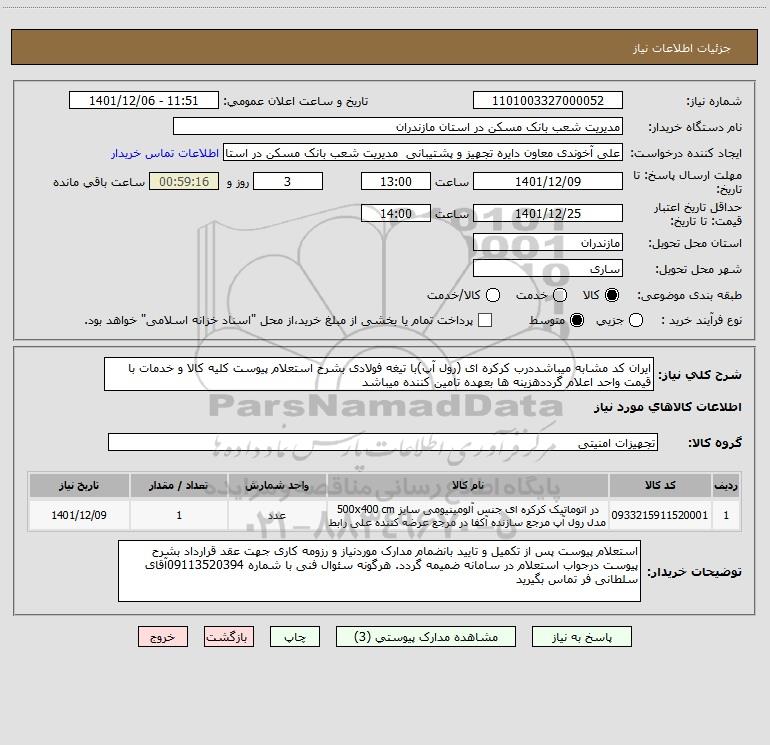Click the days remaining field showing 3
Viewport: 770px width, 745px height.
point(288,182)
